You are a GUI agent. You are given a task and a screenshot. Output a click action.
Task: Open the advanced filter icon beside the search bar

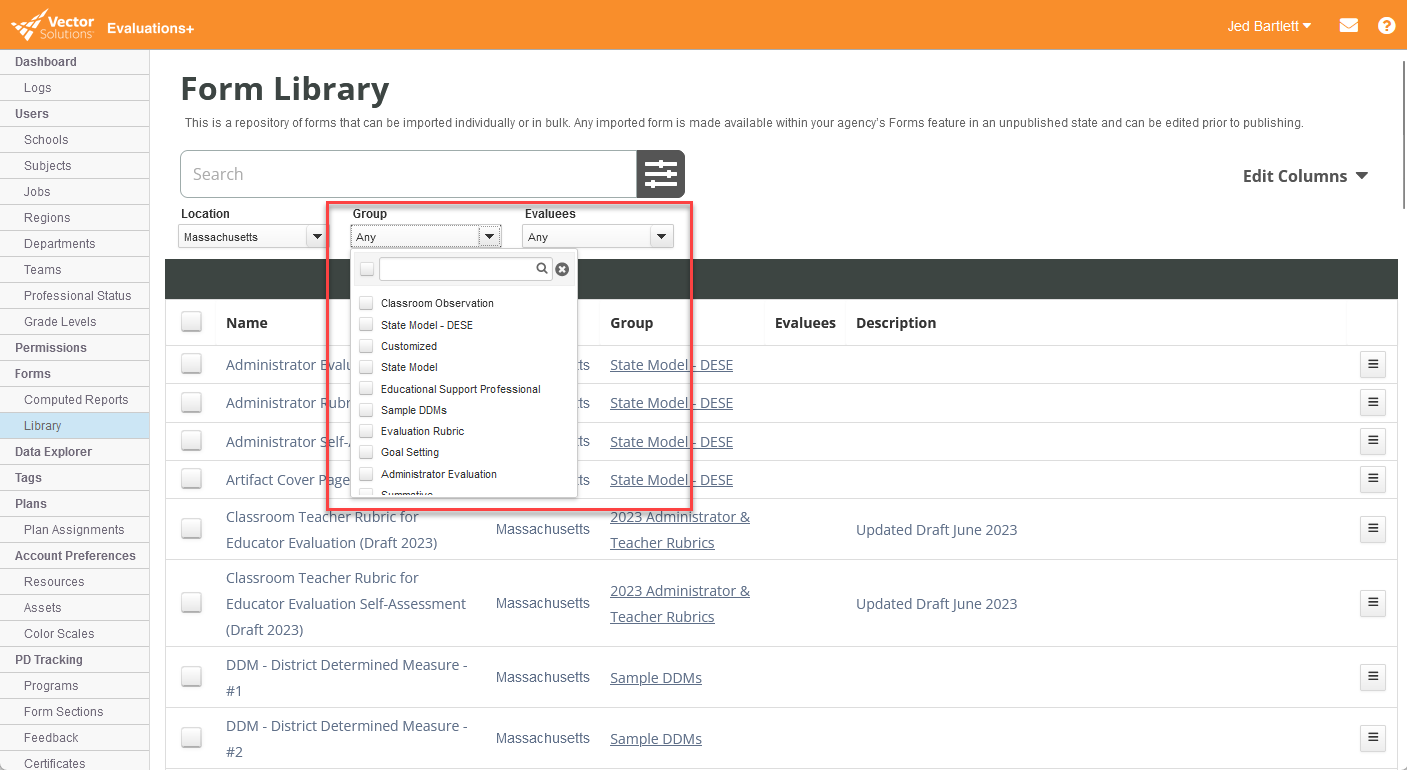click(660, 174)
